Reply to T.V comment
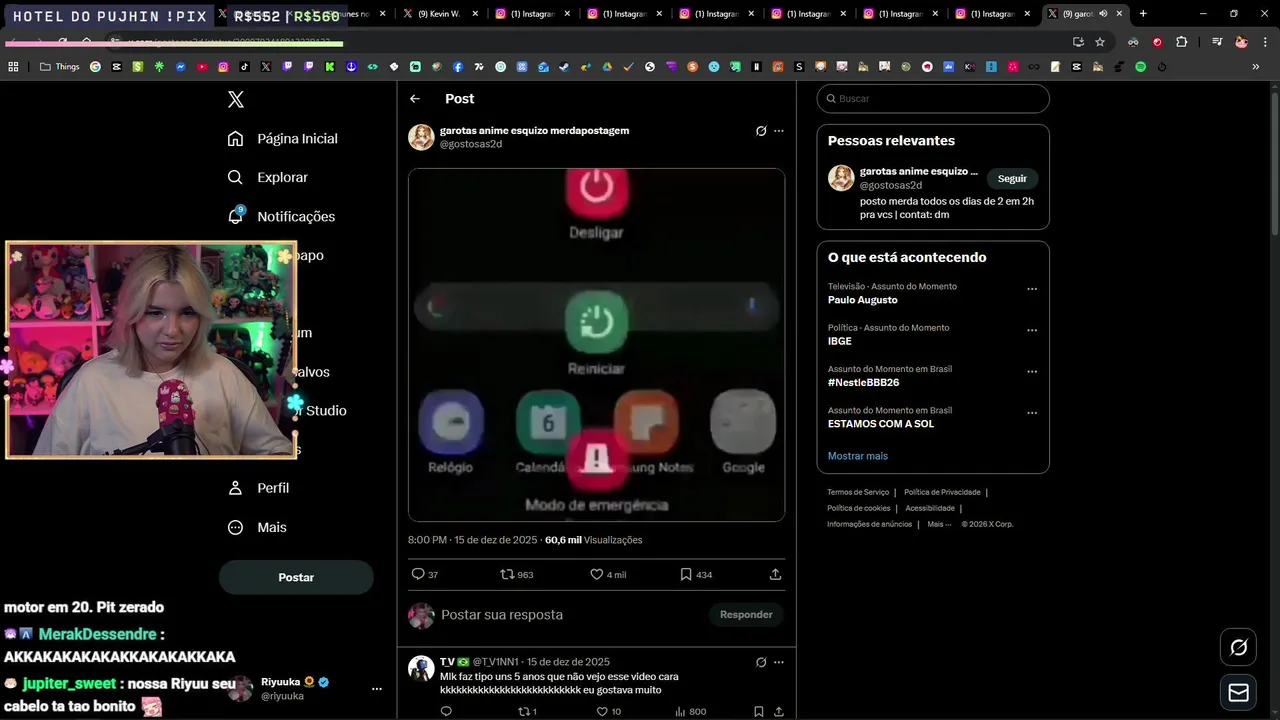 click(446, 712)
